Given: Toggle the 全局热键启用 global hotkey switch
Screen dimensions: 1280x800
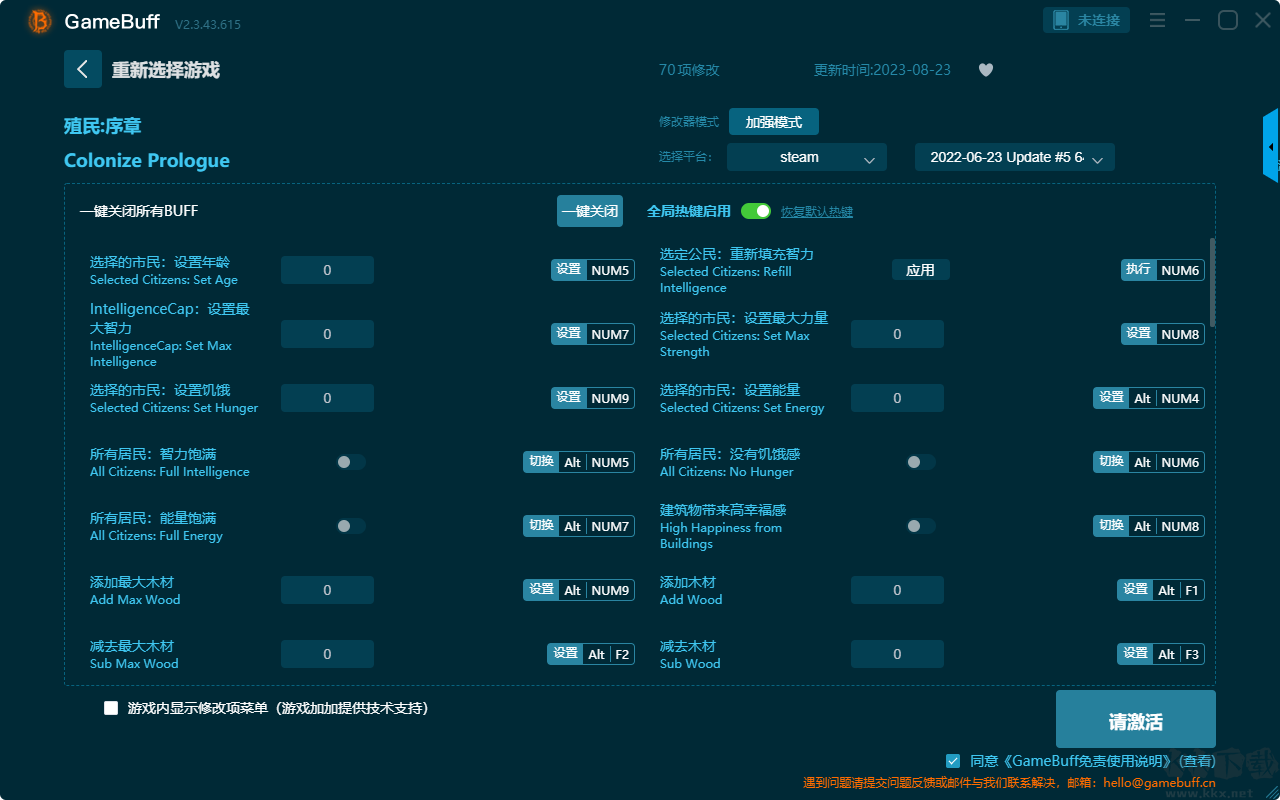Looking at the screenshot, I should pos(756,211).
